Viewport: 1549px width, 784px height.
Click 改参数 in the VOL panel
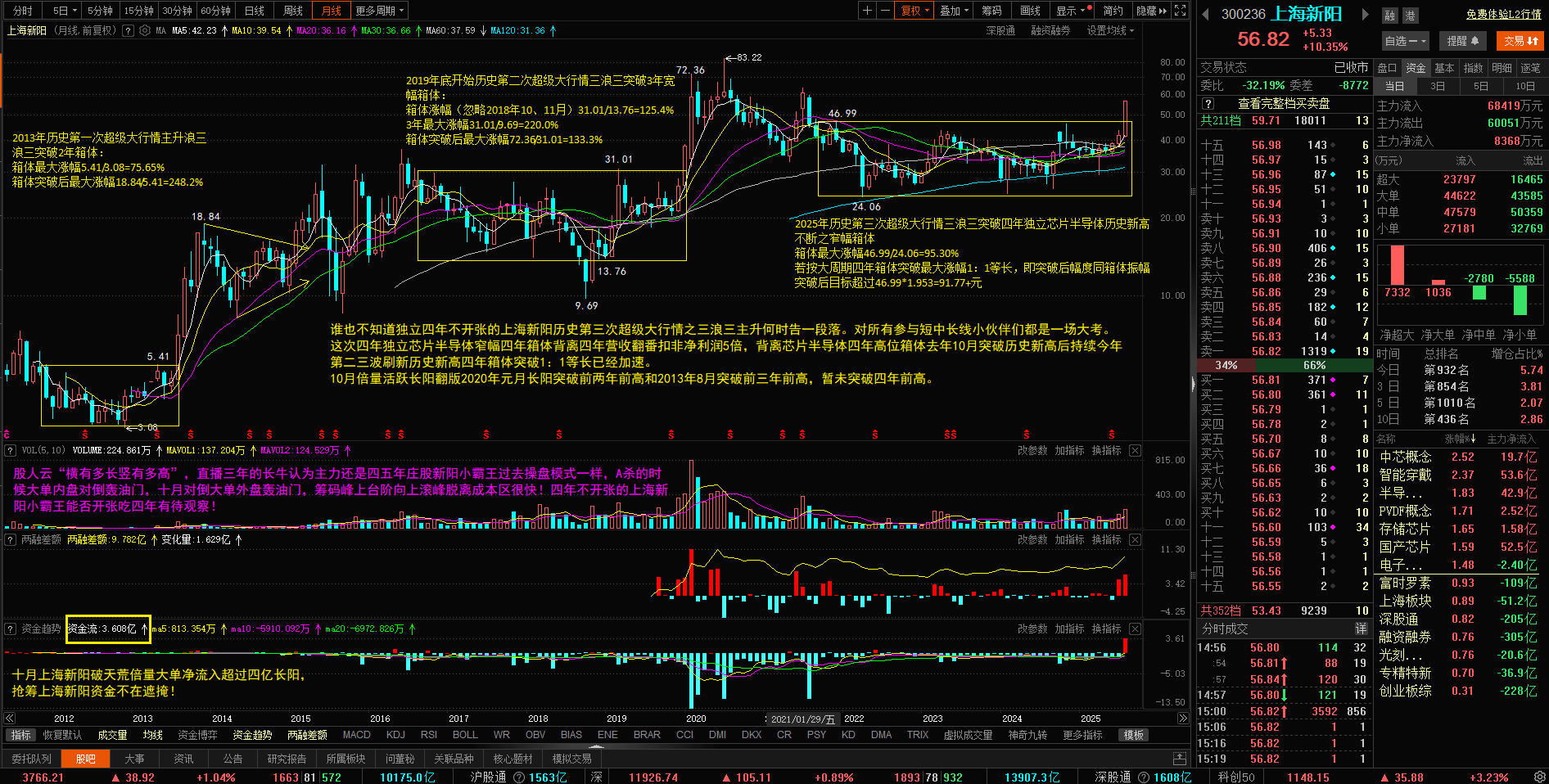click(1032, 450)
